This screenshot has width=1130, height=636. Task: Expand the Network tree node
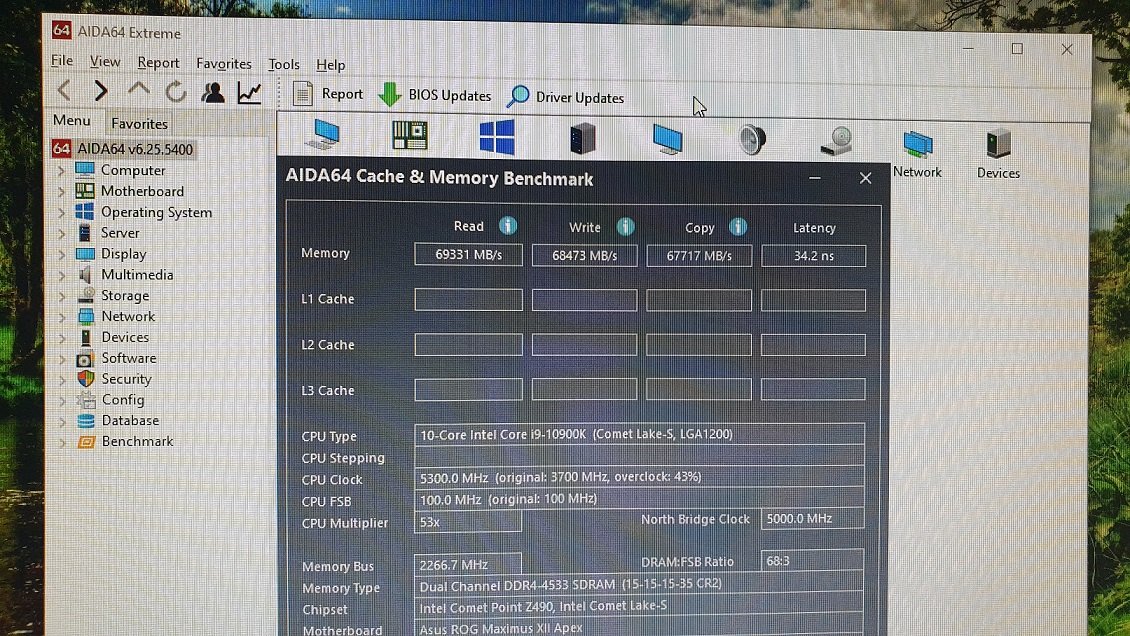pos(61,317)
